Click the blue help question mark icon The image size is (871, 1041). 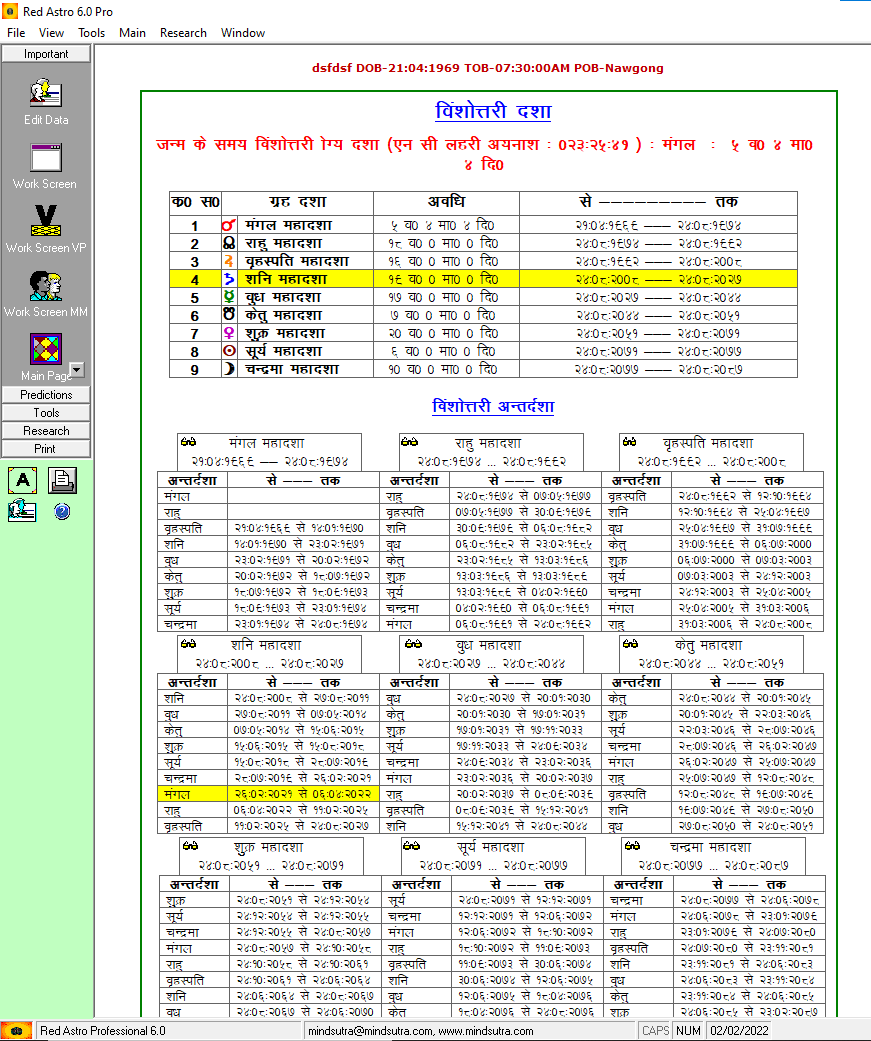pos(62,511)
